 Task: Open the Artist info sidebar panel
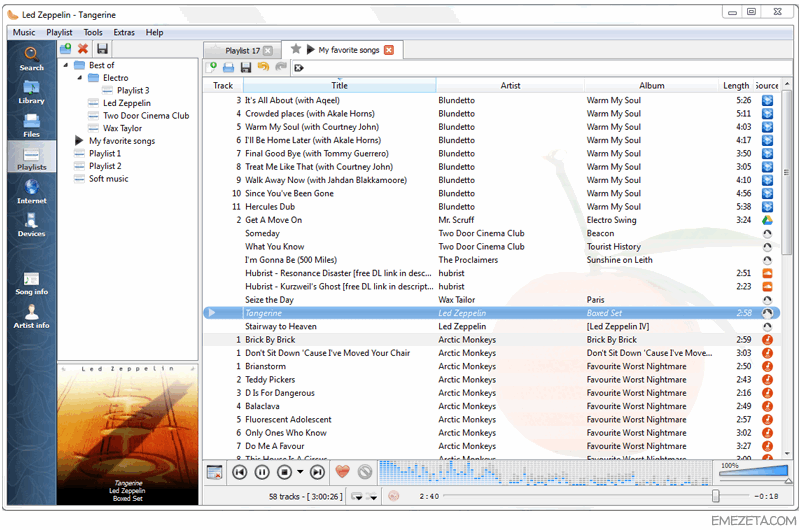pos(31,316)
